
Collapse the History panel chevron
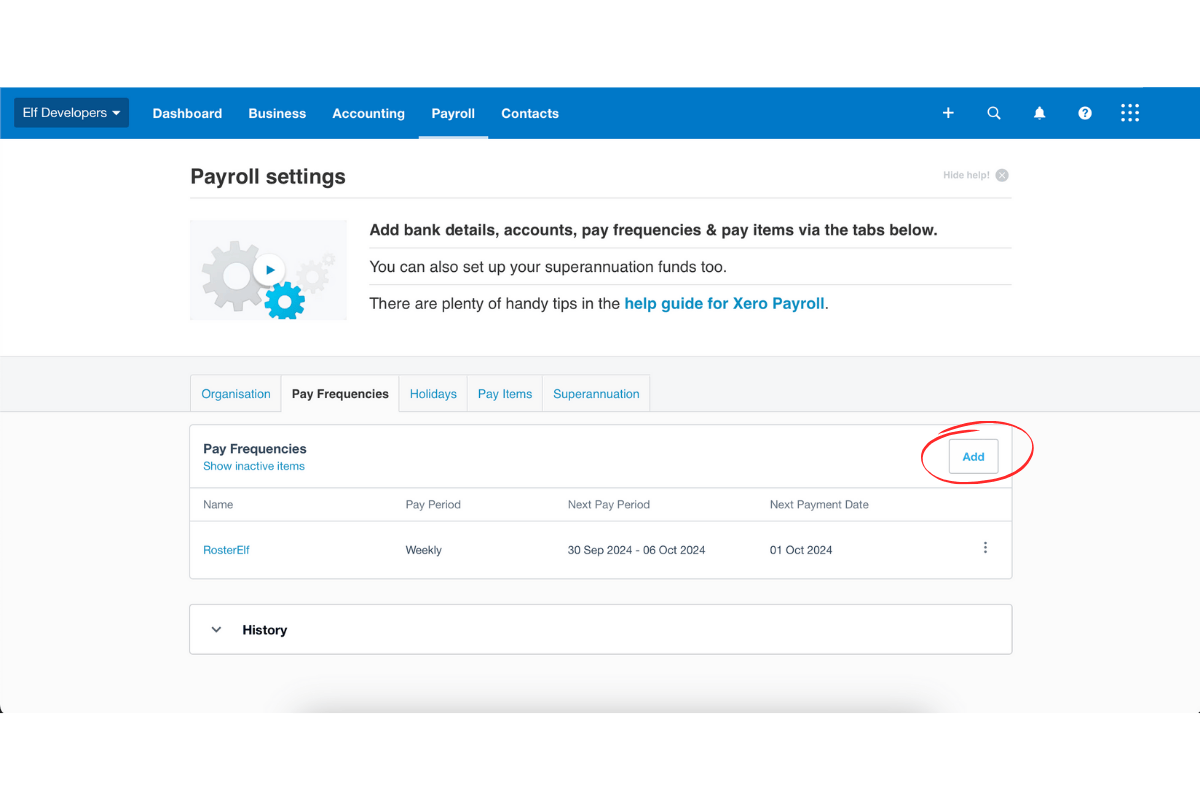[216, 629]
